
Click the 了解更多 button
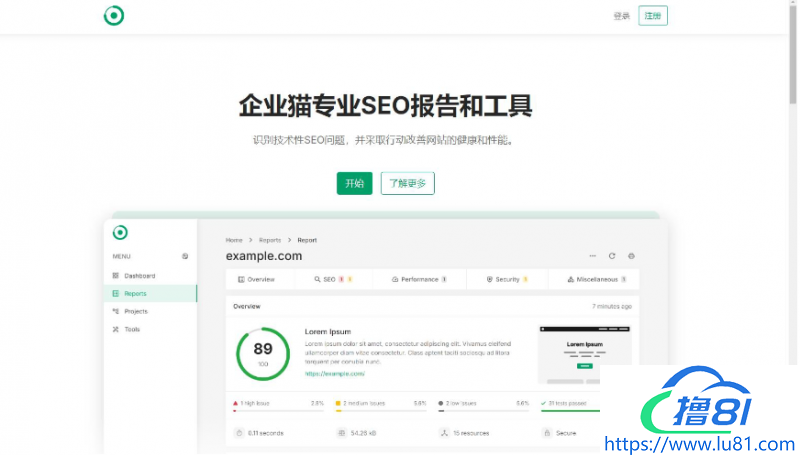tap(407, 183)
